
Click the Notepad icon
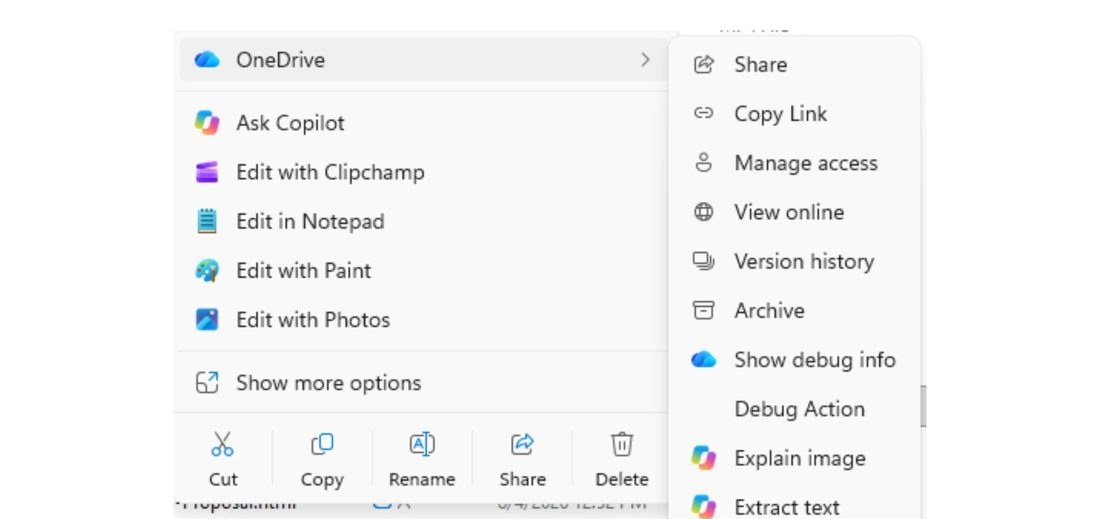(x=207, y=221)
